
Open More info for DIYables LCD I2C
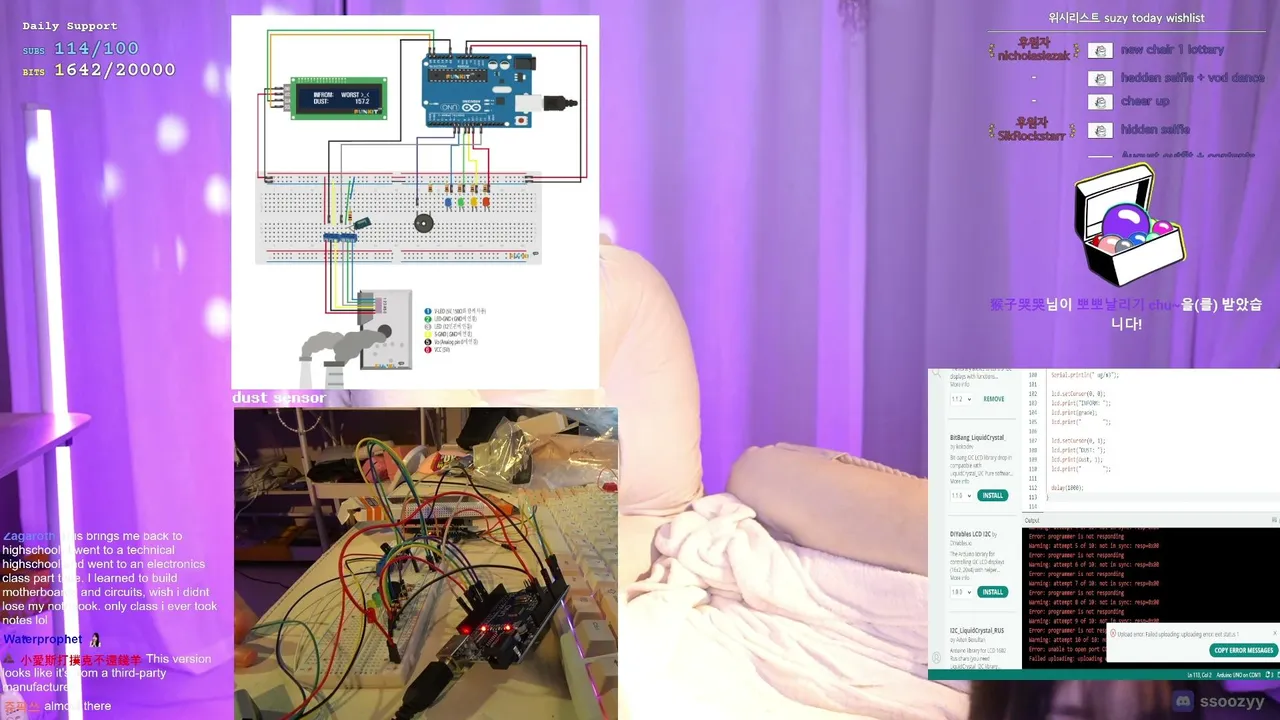(x=959, y=578)
